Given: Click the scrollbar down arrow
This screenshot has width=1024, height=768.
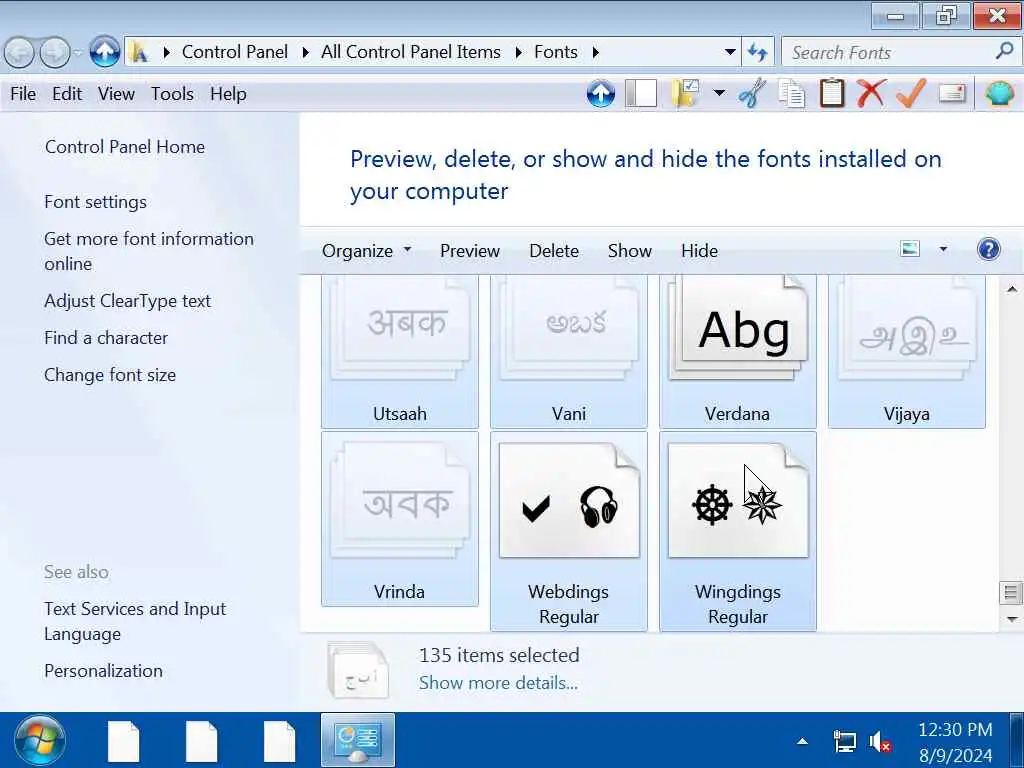Looking at the screenshot, I should (1012, 619).
